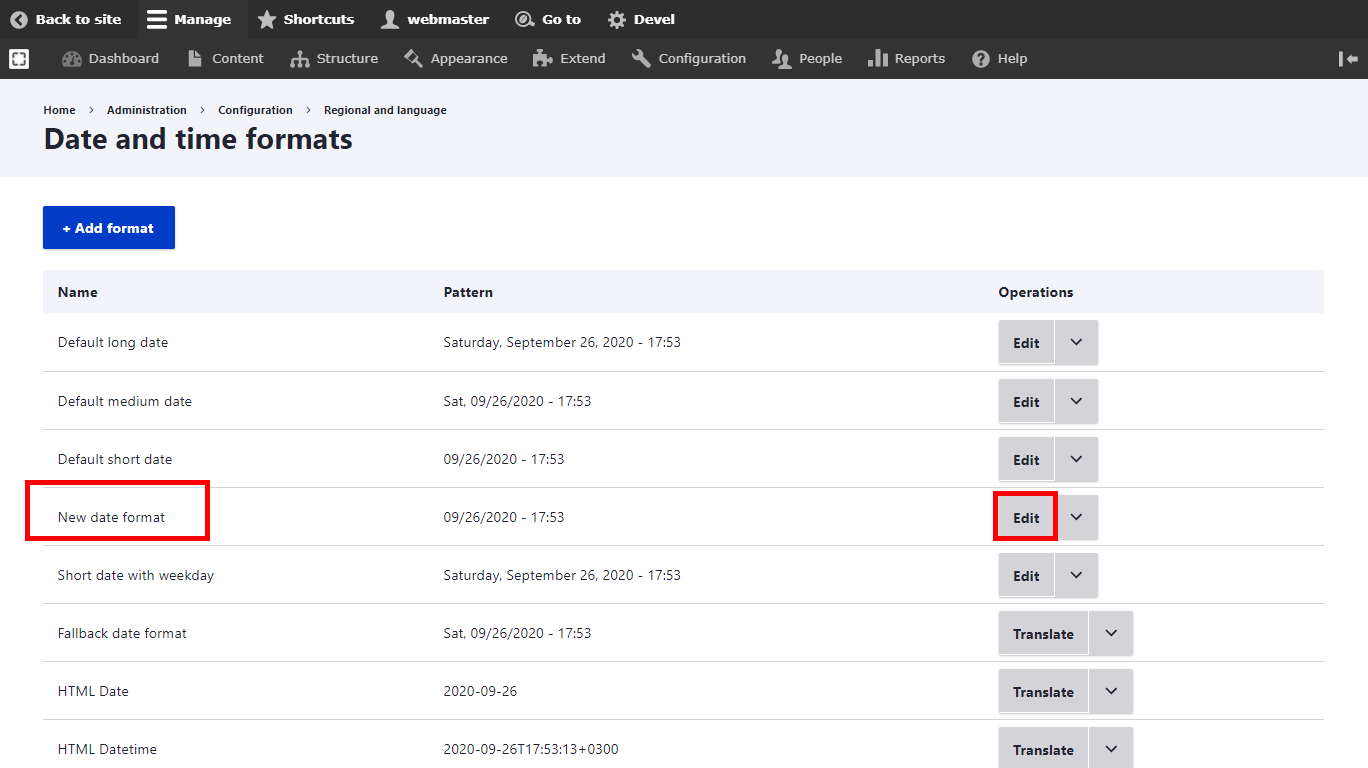The image size is (1368, 768).
Task: Open the Reports menu
Action: click(x=906, y=59)
